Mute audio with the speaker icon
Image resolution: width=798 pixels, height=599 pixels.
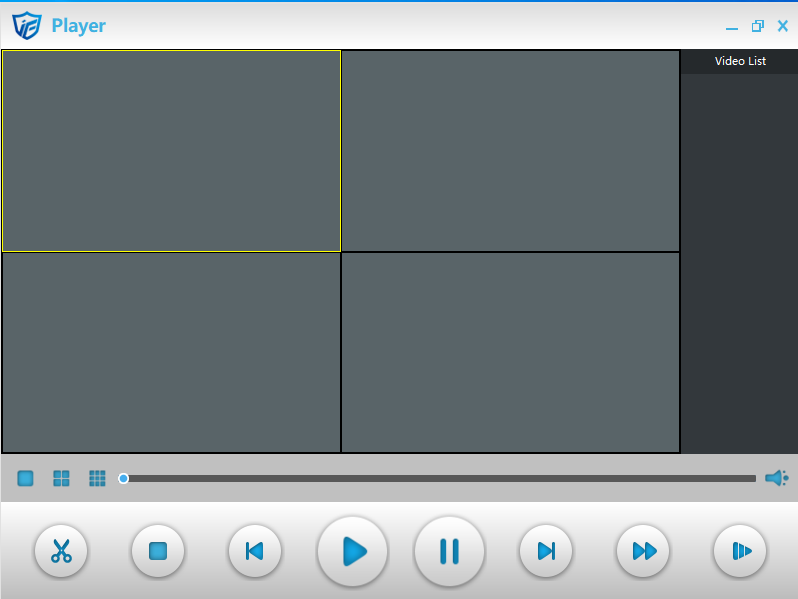777,478
